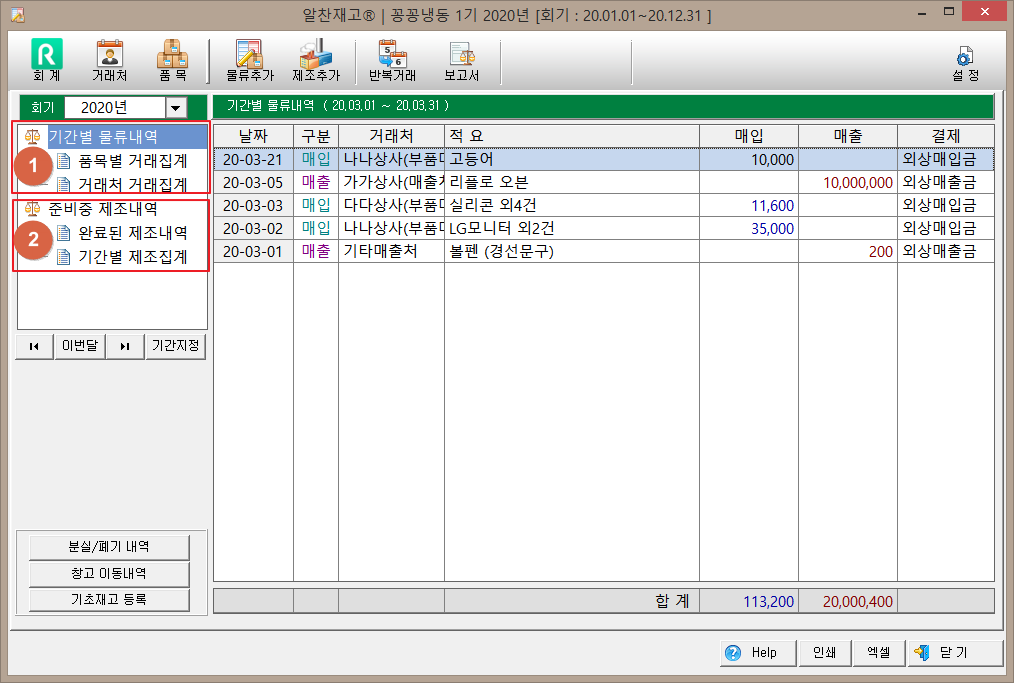This screenshot has width=1014, height=683.
Task: Select 기간별 제조집계 tree item
Action: [133, 257]
